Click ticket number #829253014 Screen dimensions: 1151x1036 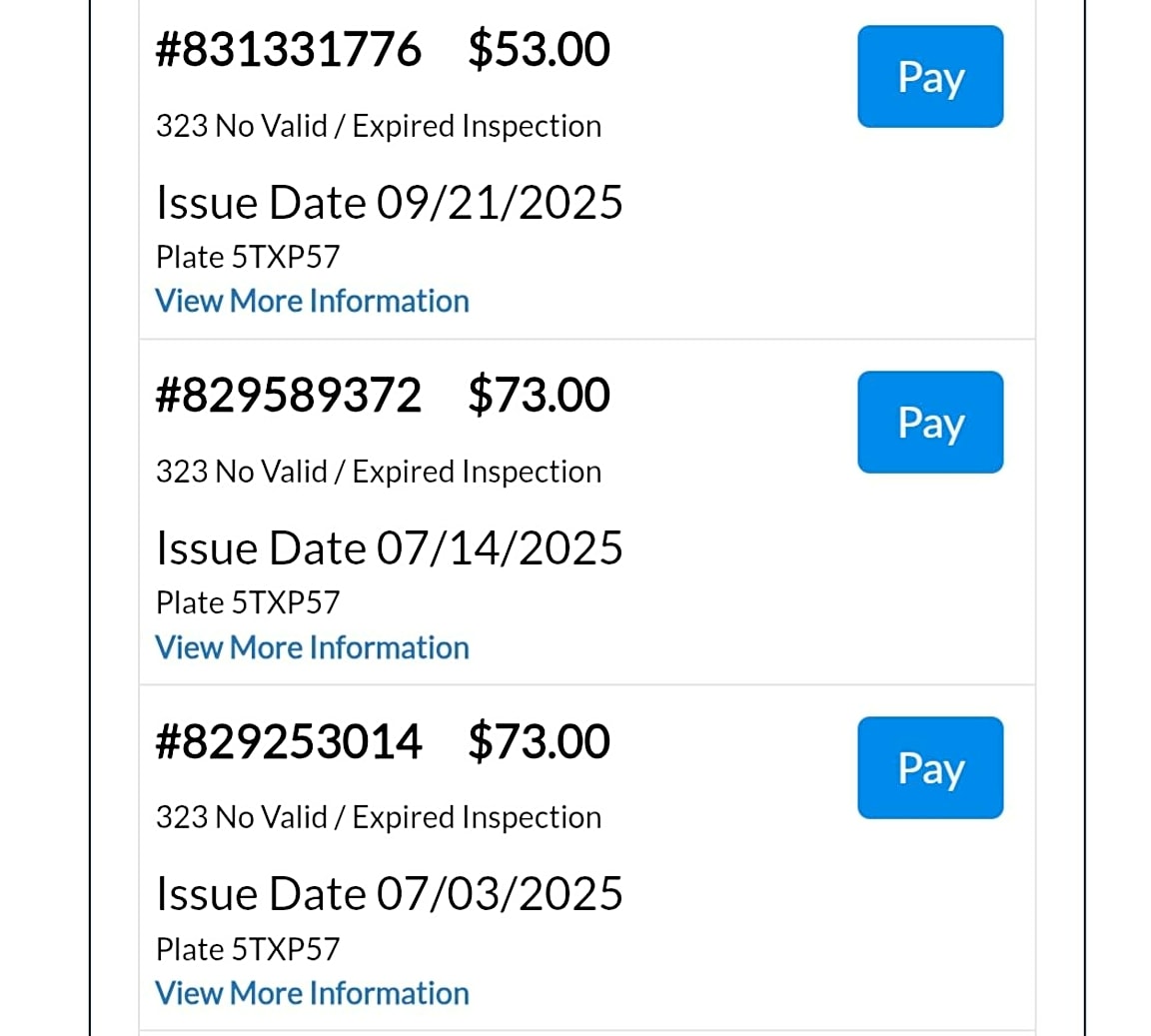289,741
